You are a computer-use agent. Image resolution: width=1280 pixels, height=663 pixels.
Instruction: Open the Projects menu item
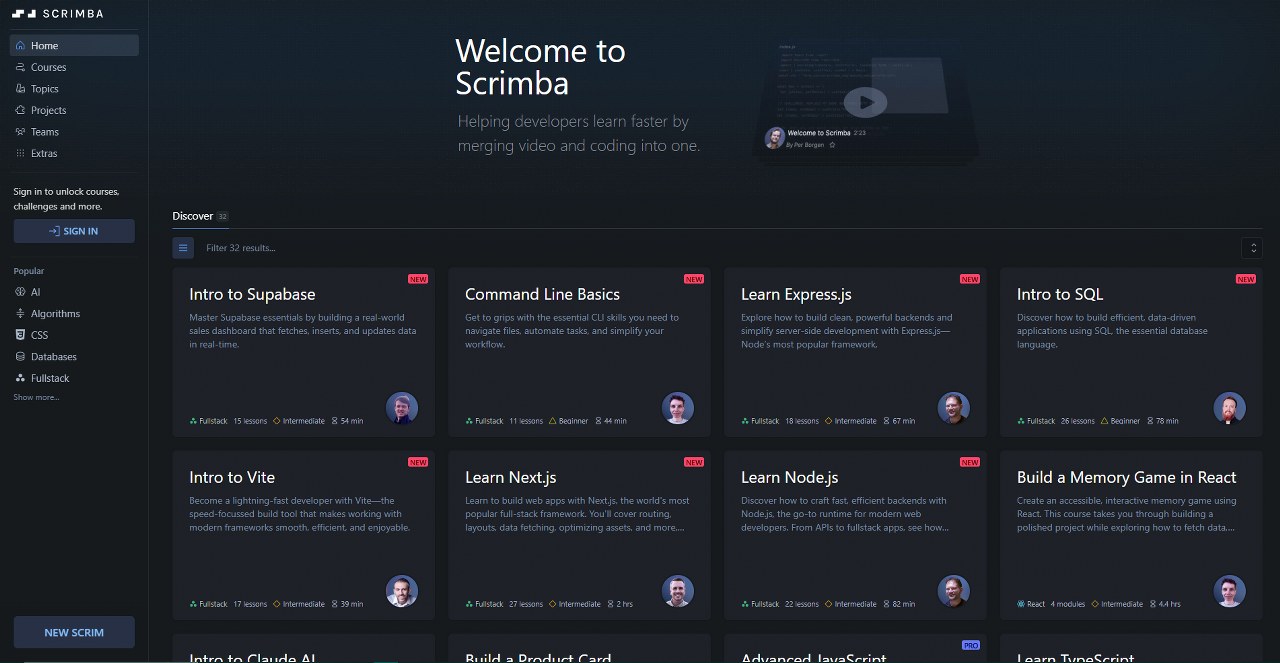74,110
